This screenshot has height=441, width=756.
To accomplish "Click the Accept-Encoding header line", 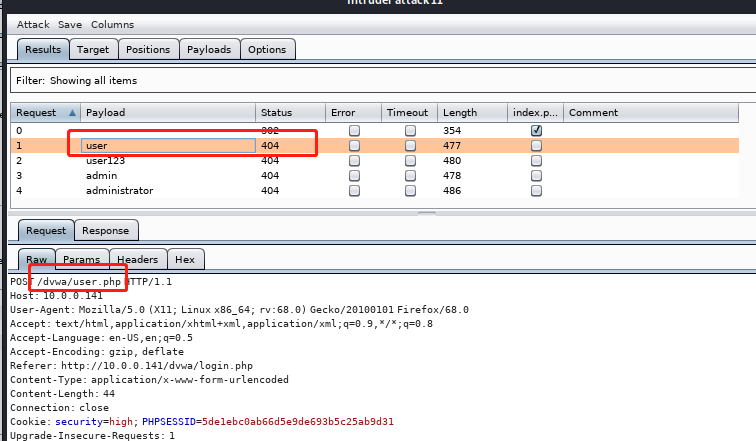I will pyautogui.click(x=97, y=352).
